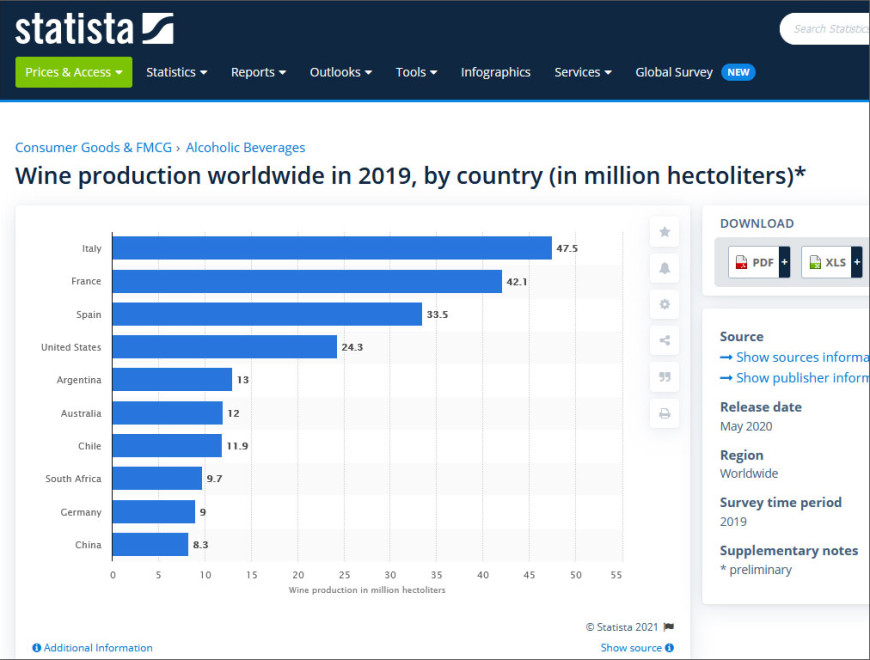Click the x-axis label about hectoliters
Image resolution: width=870 pixels, height=660 pixels.
(x=367, y=590)
